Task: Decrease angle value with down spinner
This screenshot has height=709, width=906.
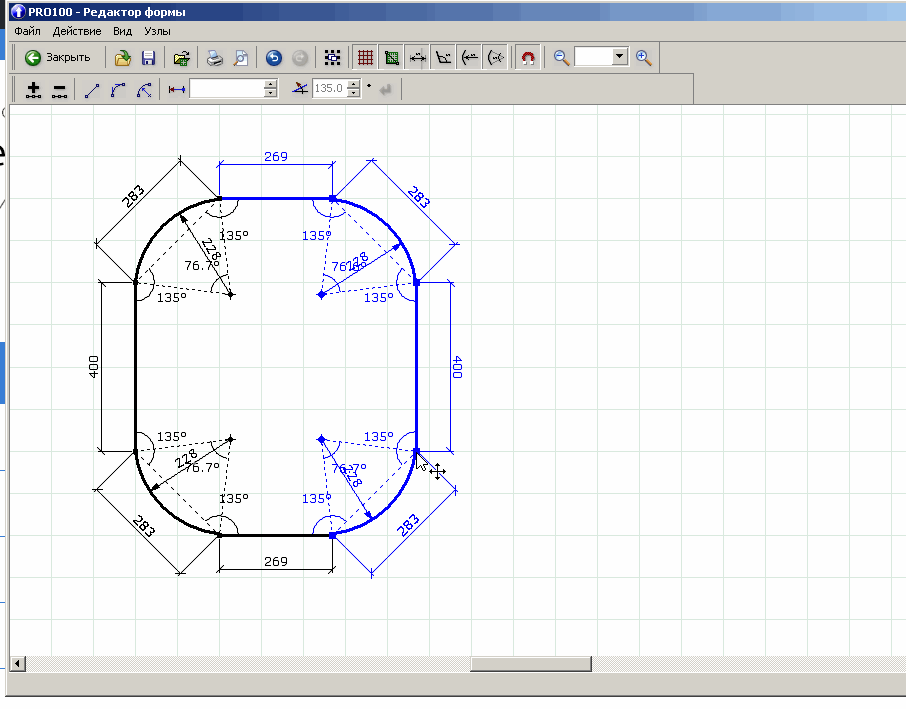Action: click(x=354, y=93)
